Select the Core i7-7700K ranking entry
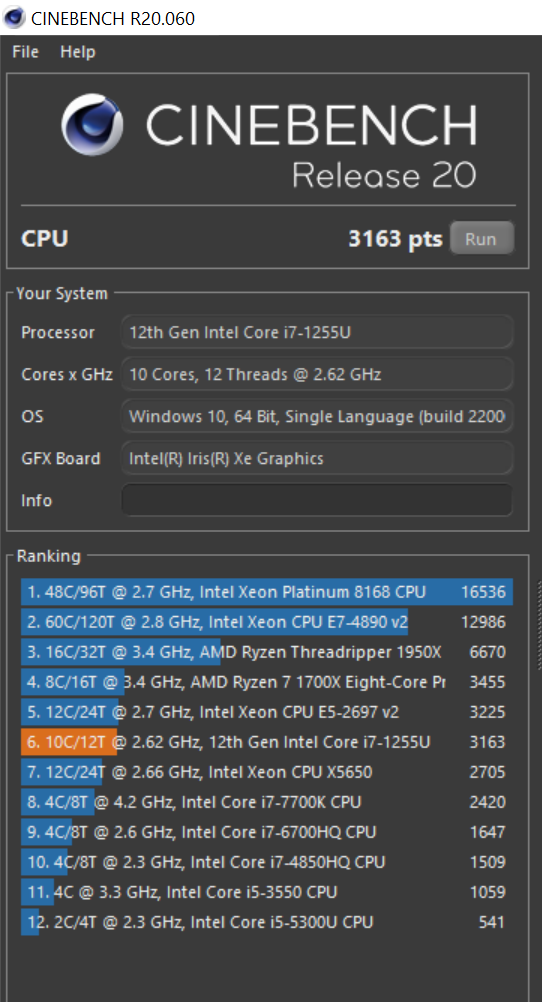Viewport: 542px width, 1002px height. 267,802
